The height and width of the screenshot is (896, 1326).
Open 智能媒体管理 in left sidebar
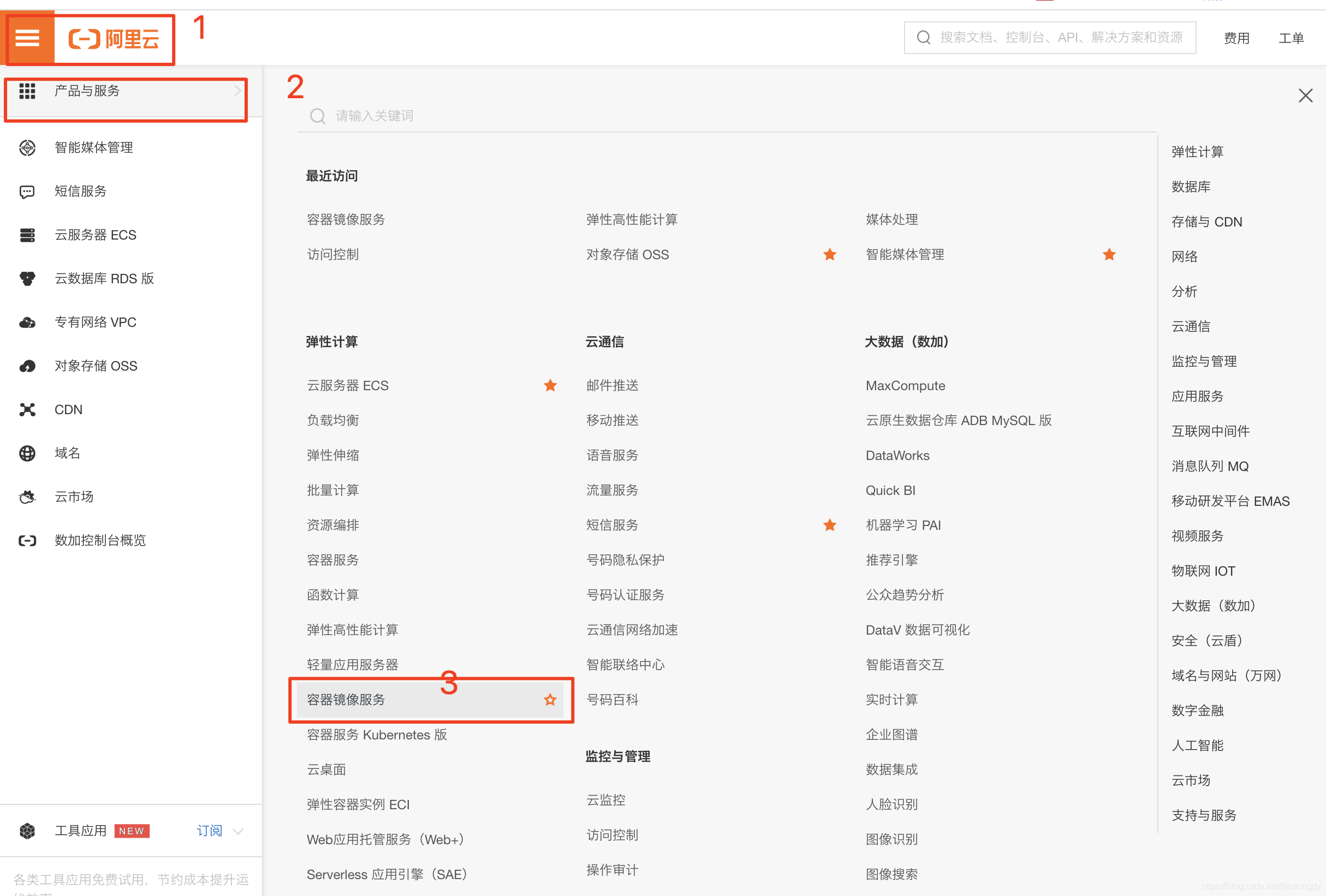click(x=93, y=148)
